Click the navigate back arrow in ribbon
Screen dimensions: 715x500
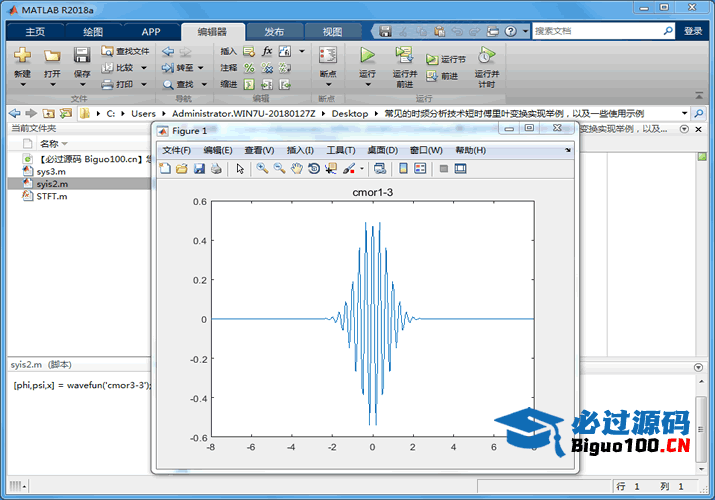point(168,52)
